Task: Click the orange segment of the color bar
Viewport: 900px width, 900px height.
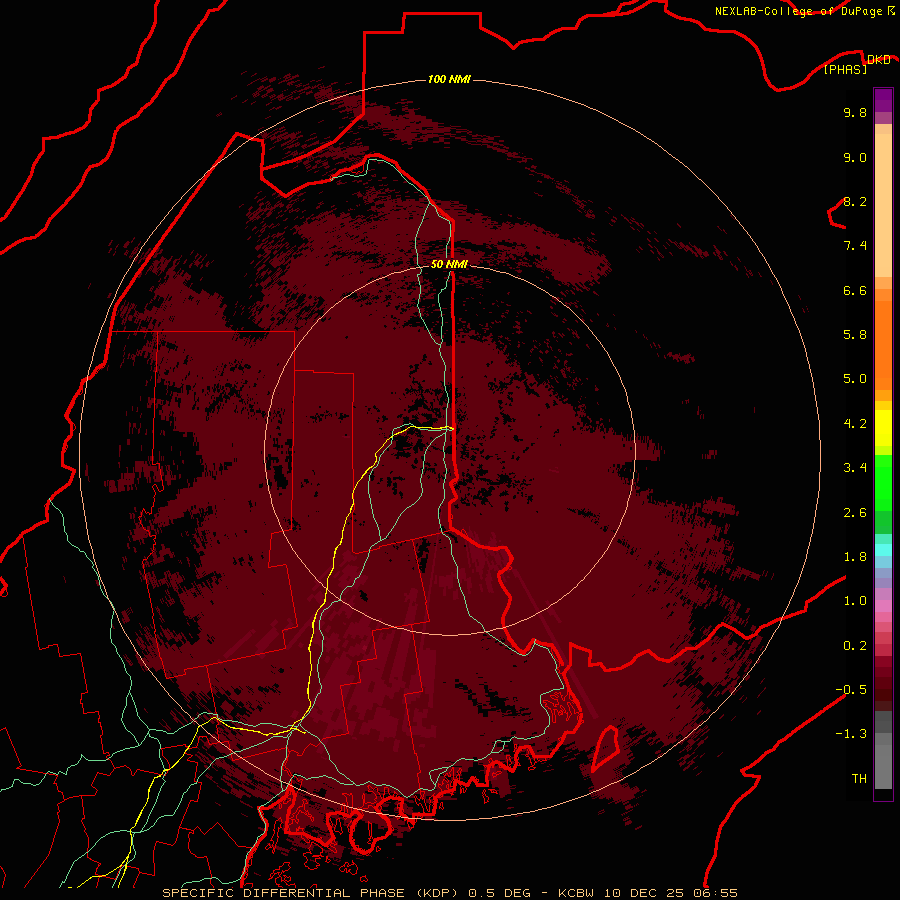Action: click(883, 344)
